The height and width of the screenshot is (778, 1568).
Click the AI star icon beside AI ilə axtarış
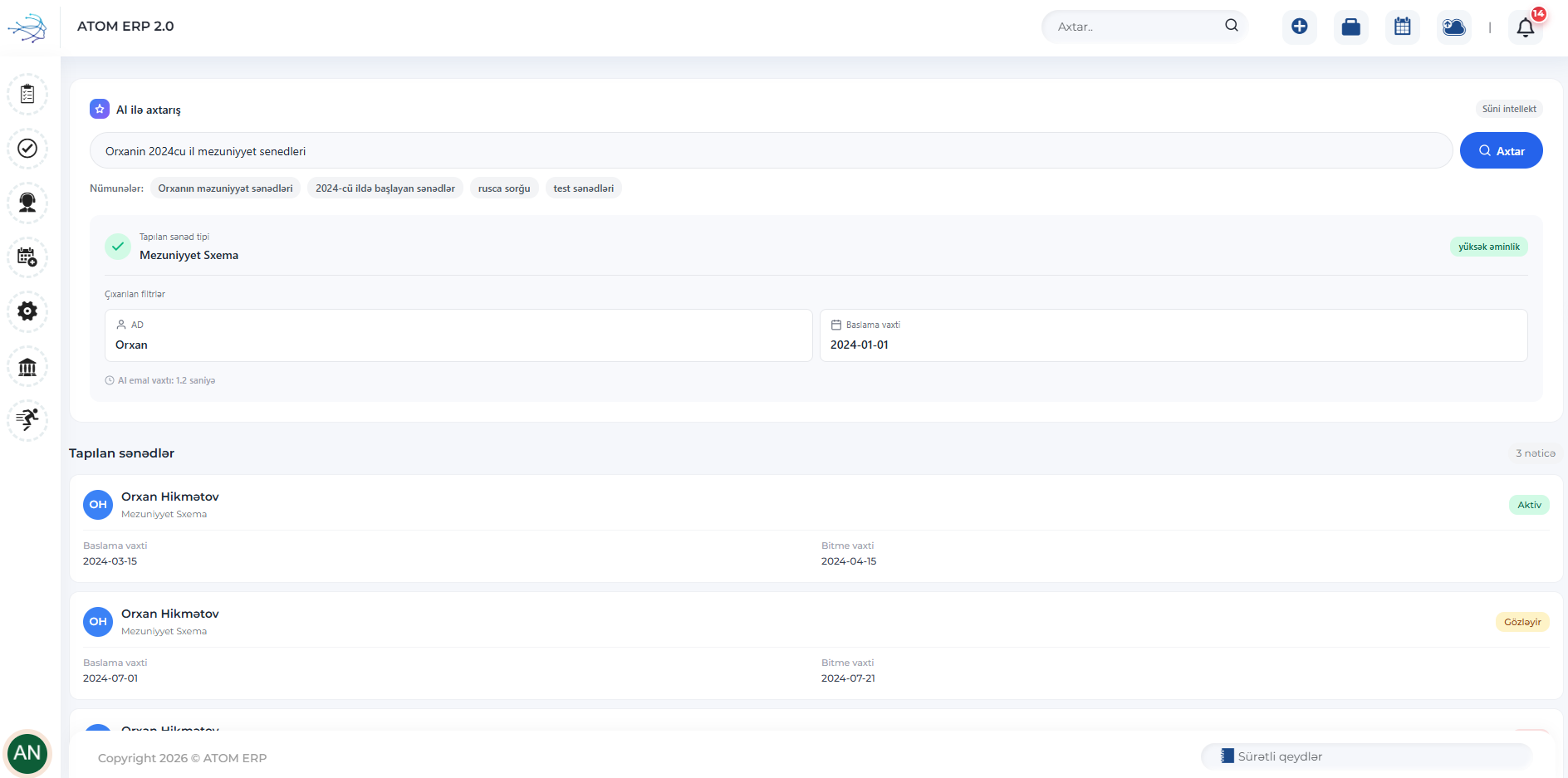point(100,109)
